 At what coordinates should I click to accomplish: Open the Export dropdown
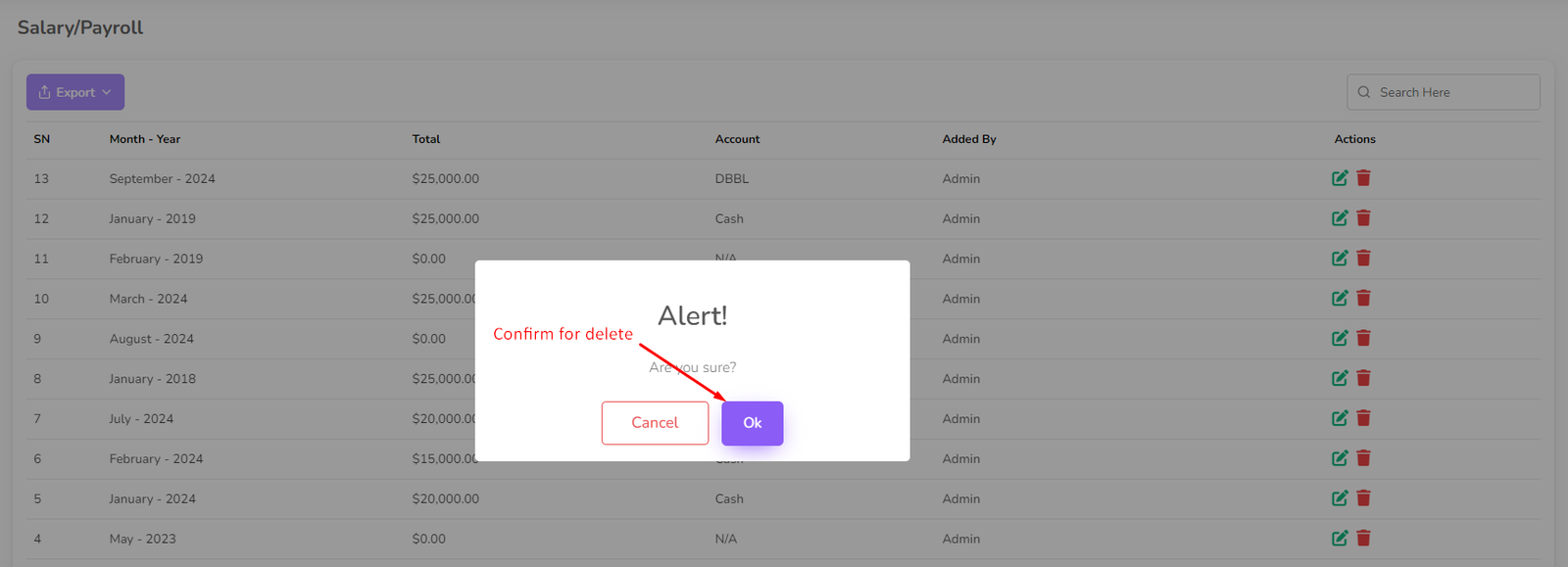click(x=75, y=92)
